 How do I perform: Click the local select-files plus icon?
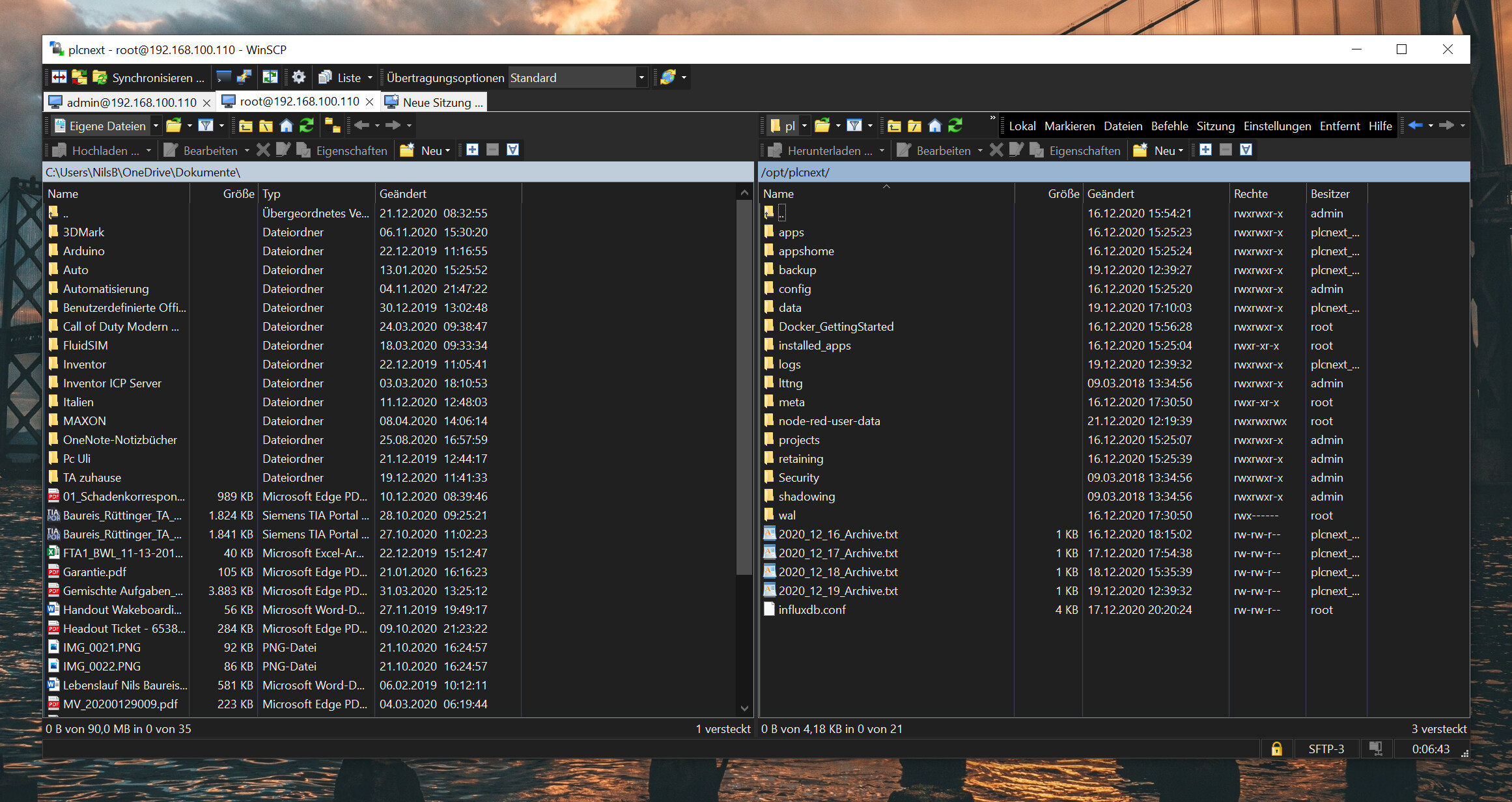tap(472, 150)
